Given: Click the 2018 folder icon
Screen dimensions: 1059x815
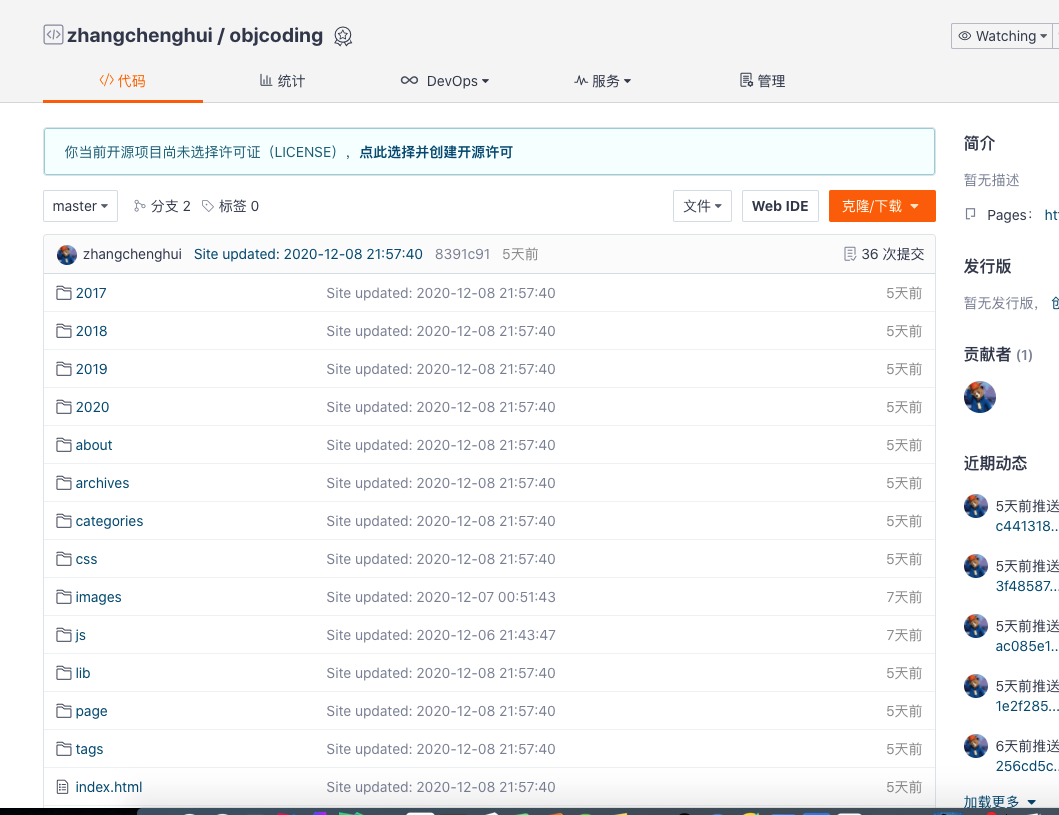Looking at the screenshot, I should tap(63, 331).
